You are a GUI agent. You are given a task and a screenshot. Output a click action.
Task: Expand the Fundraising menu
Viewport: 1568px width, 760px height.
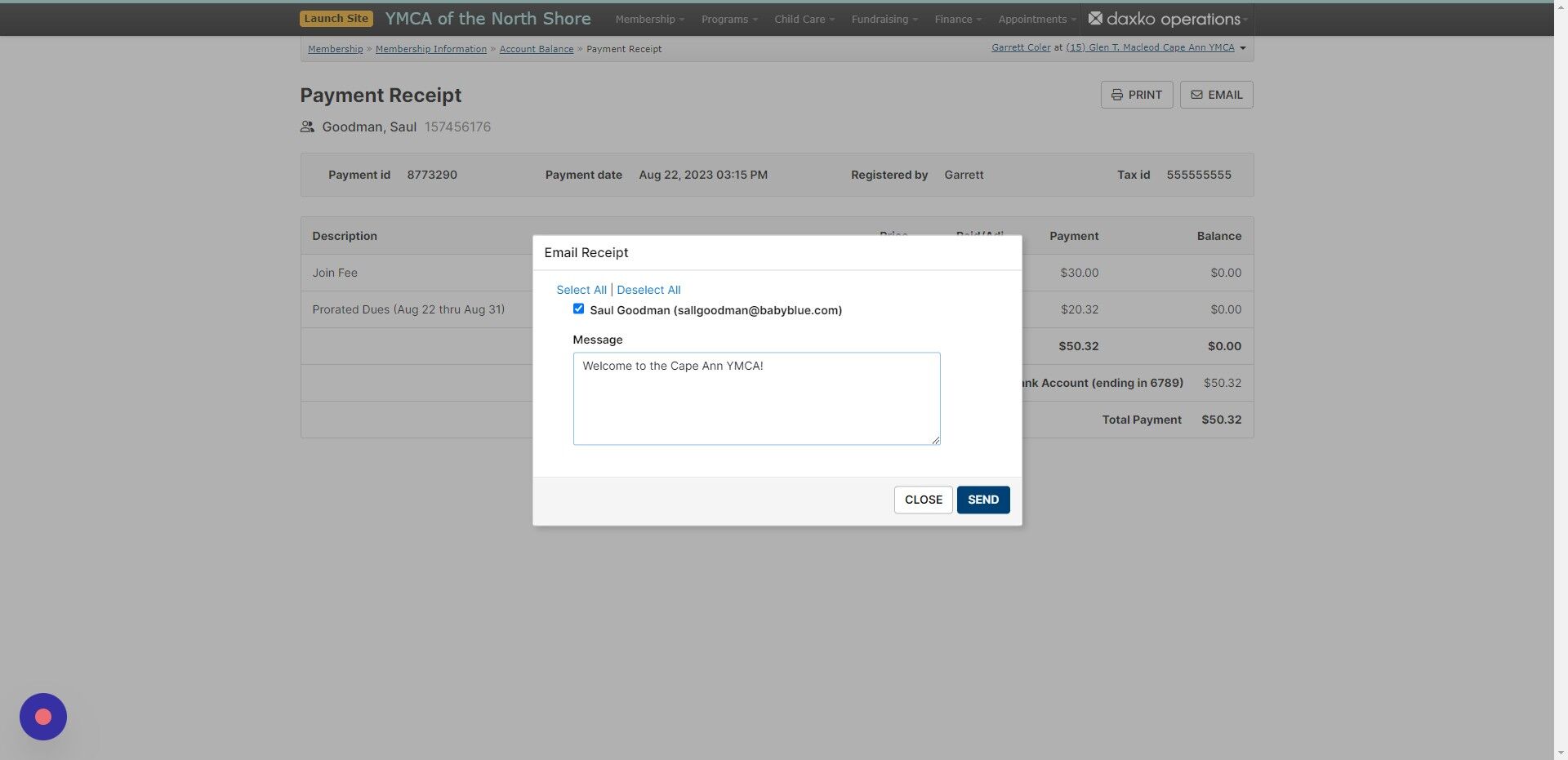884,19
